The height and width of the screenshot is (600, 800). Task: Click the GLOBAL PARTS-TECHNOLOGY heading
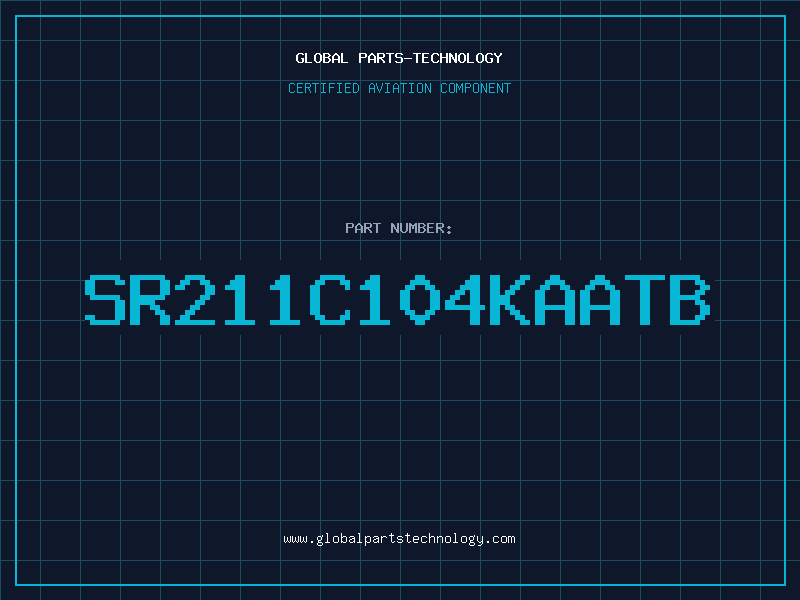[x=399, y=58]
